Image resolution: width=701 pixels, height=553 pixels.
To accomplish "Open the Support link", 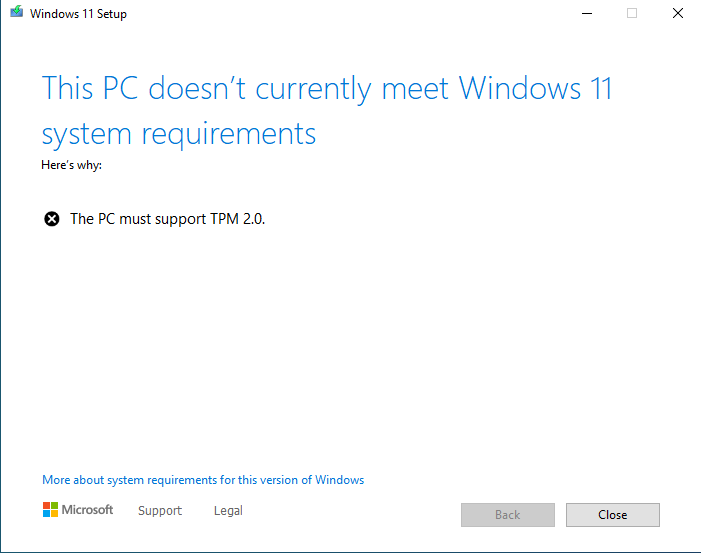I will tap(160, 511).
